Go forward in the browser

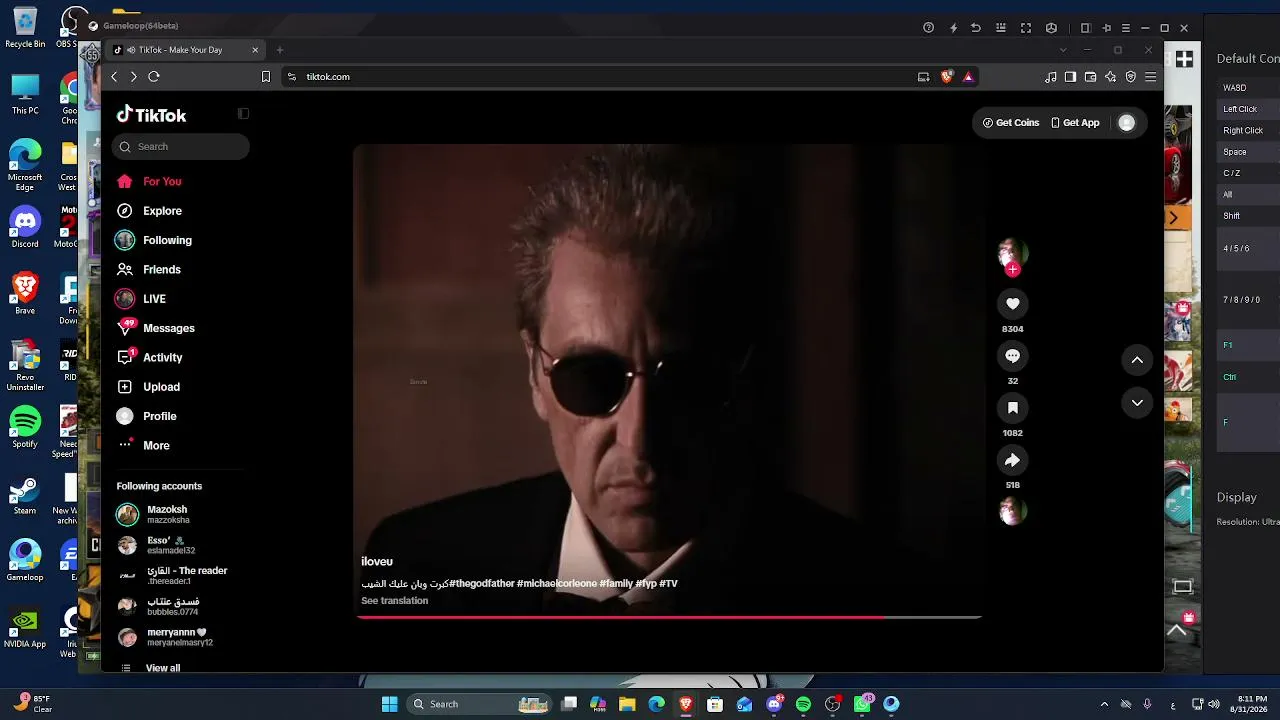133,77
